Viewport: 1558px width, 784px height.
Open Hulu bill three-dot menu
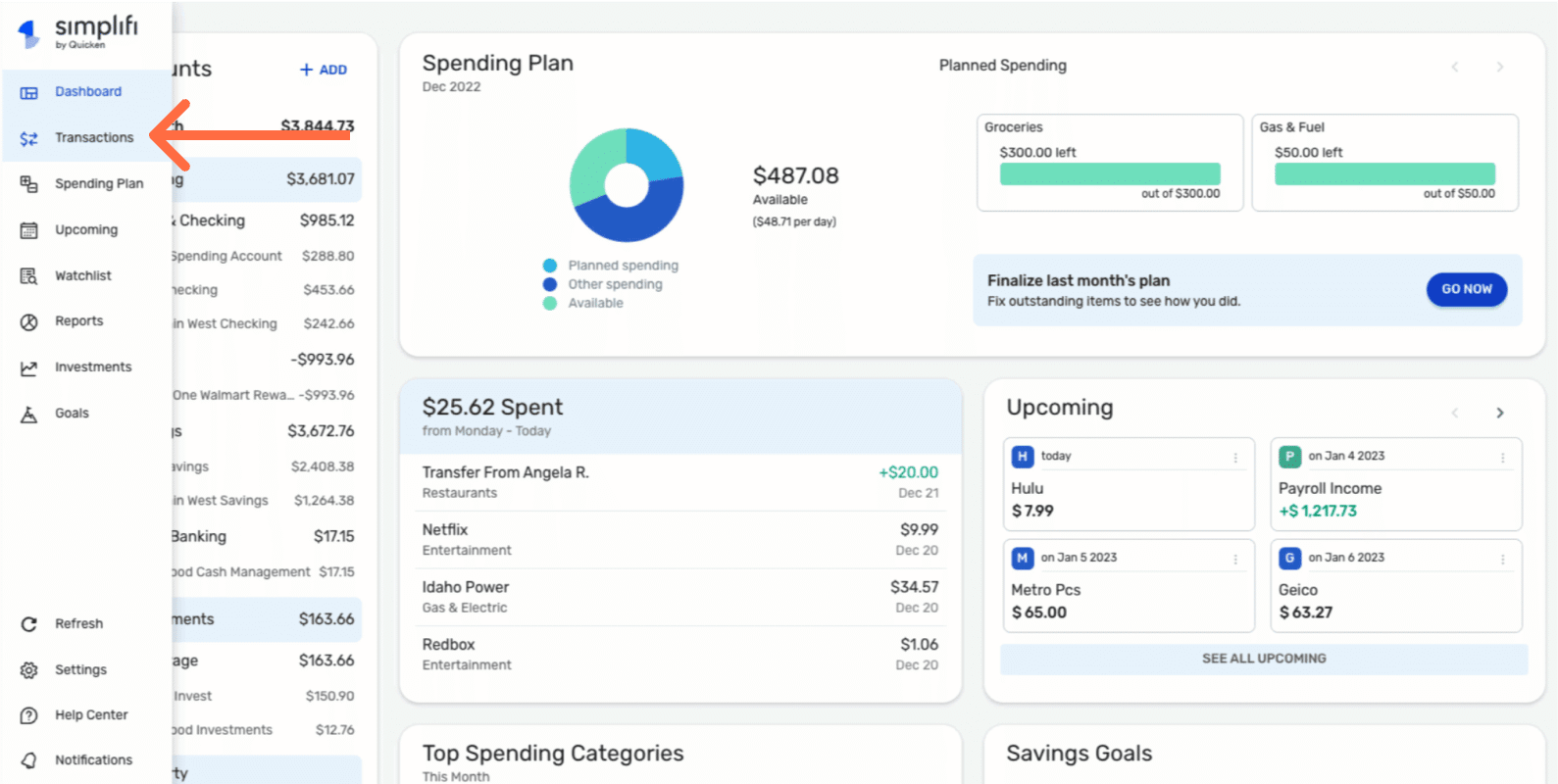pos(1235,458)
